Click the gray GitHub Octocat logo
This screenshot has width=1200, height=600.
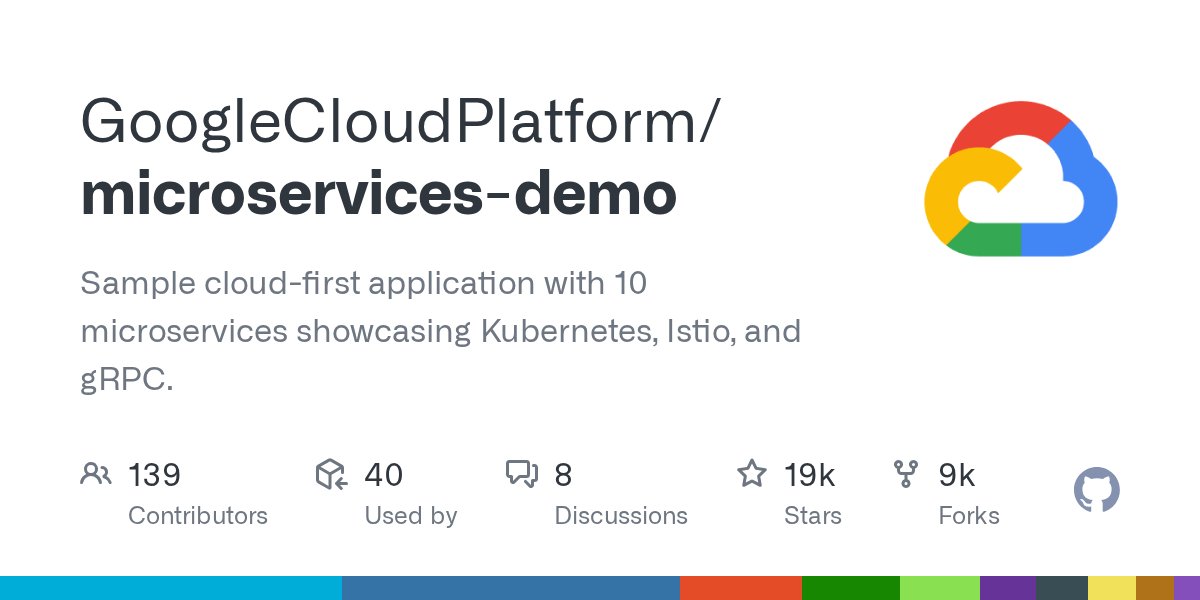[1096, 489]
